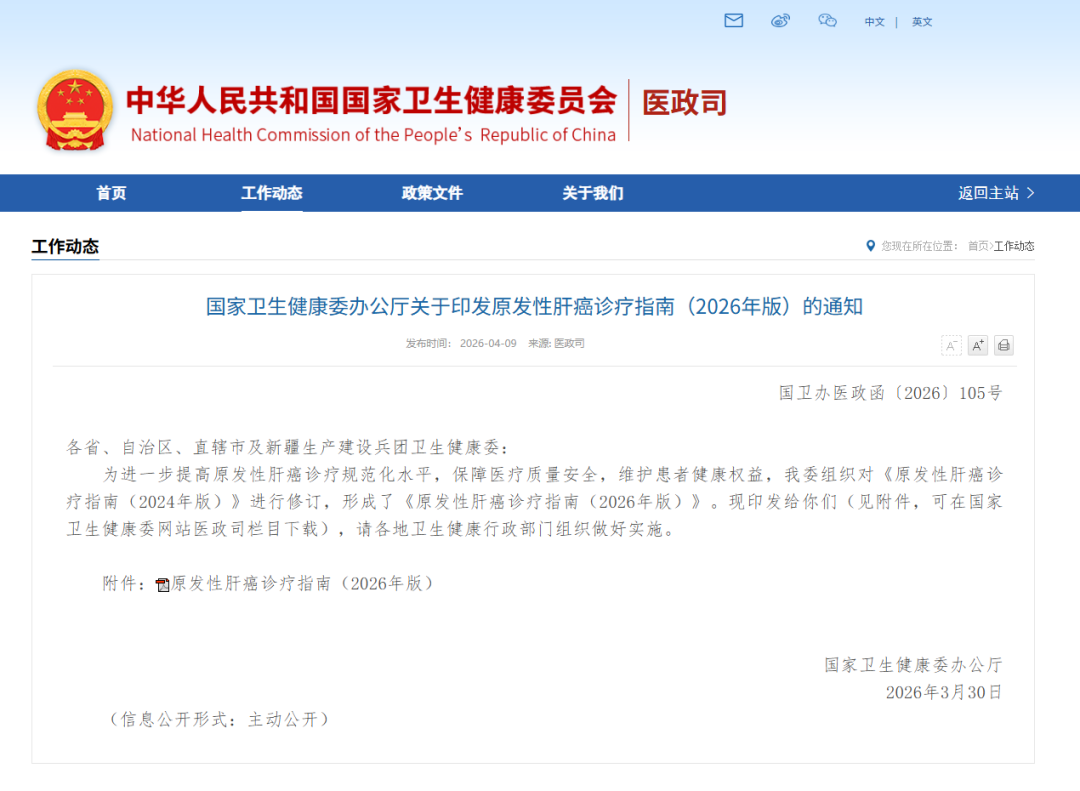Click the 发布时间 label

[428, 343]
